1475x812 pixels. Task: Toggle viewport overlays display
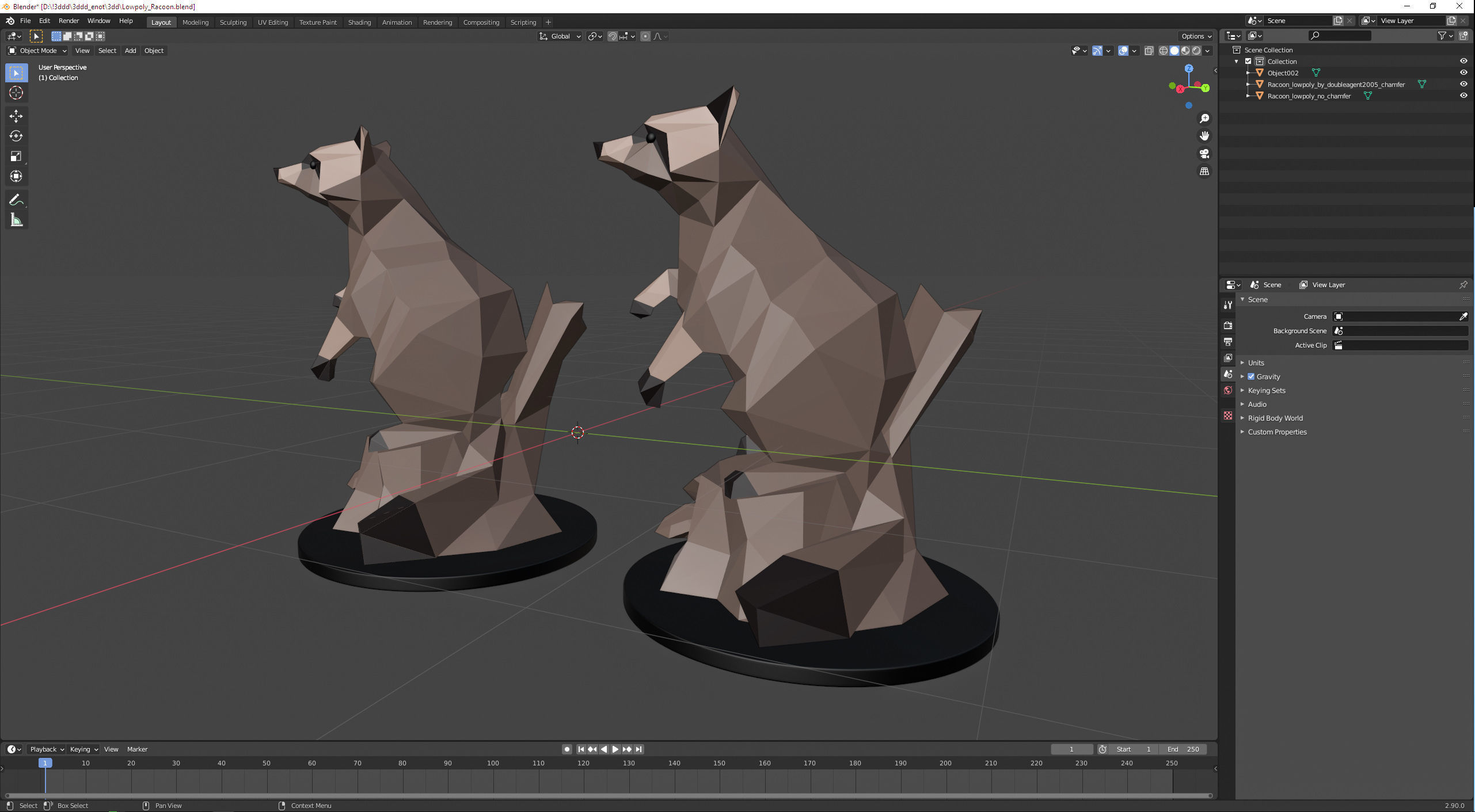point(1123,51)
